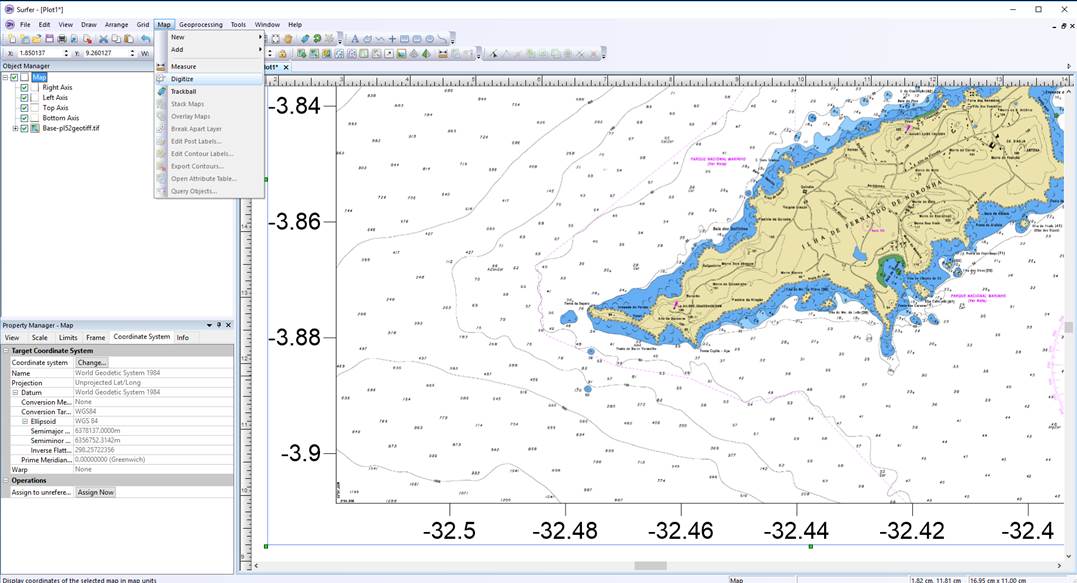Click the Measure ruler icon in the map toolbar
Viewport: 1077px width, 583px height.
443,54
